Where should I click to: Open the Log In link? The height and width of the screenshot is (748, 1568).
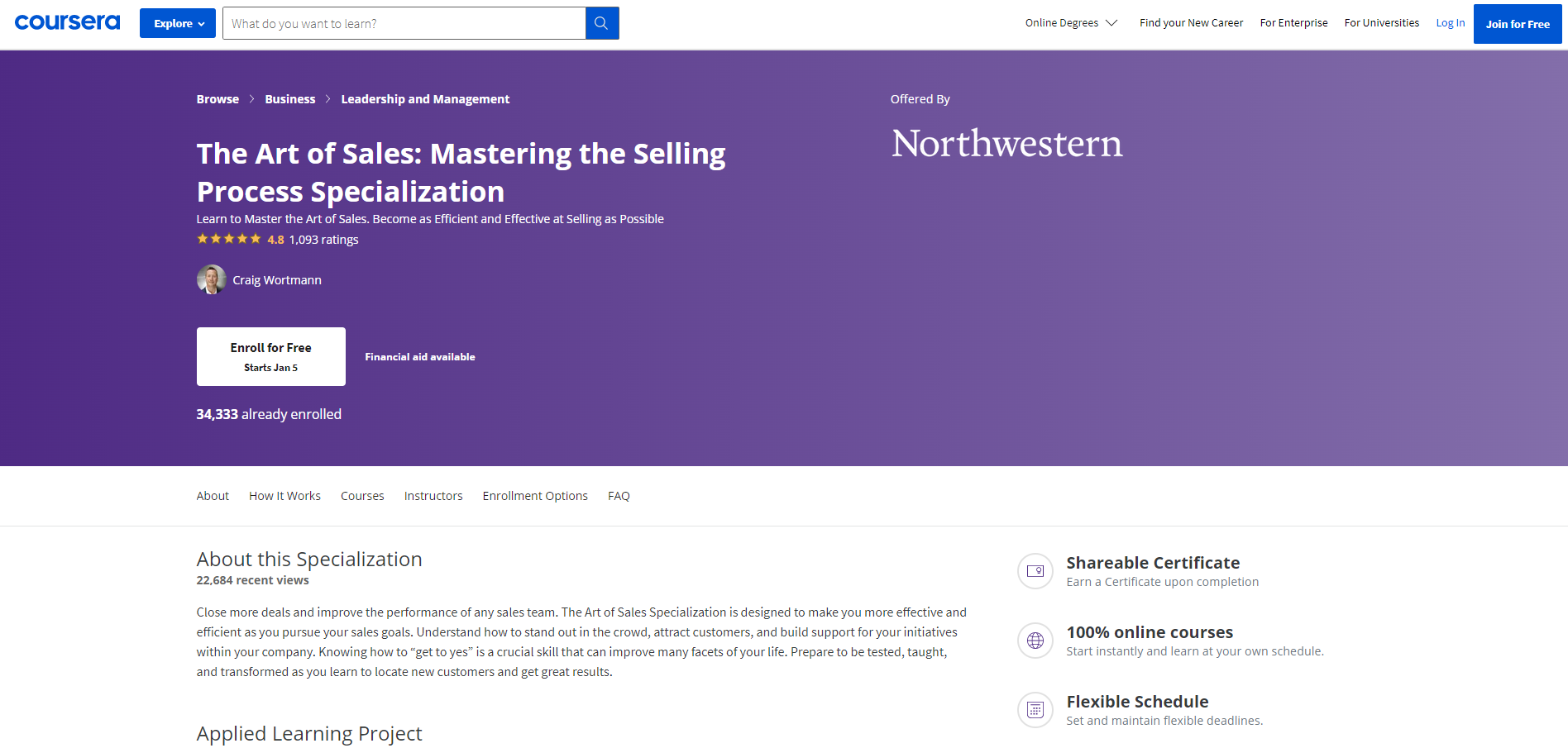(1450, 23)
